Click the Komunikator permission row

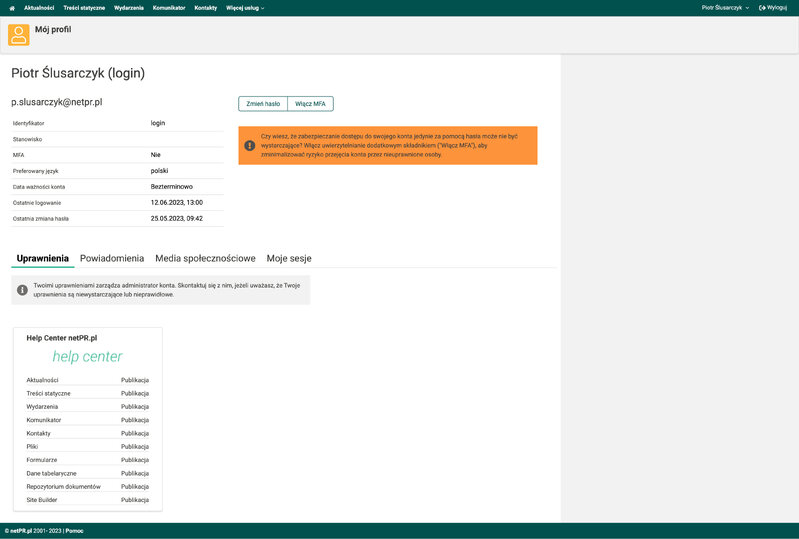point(88,420)
